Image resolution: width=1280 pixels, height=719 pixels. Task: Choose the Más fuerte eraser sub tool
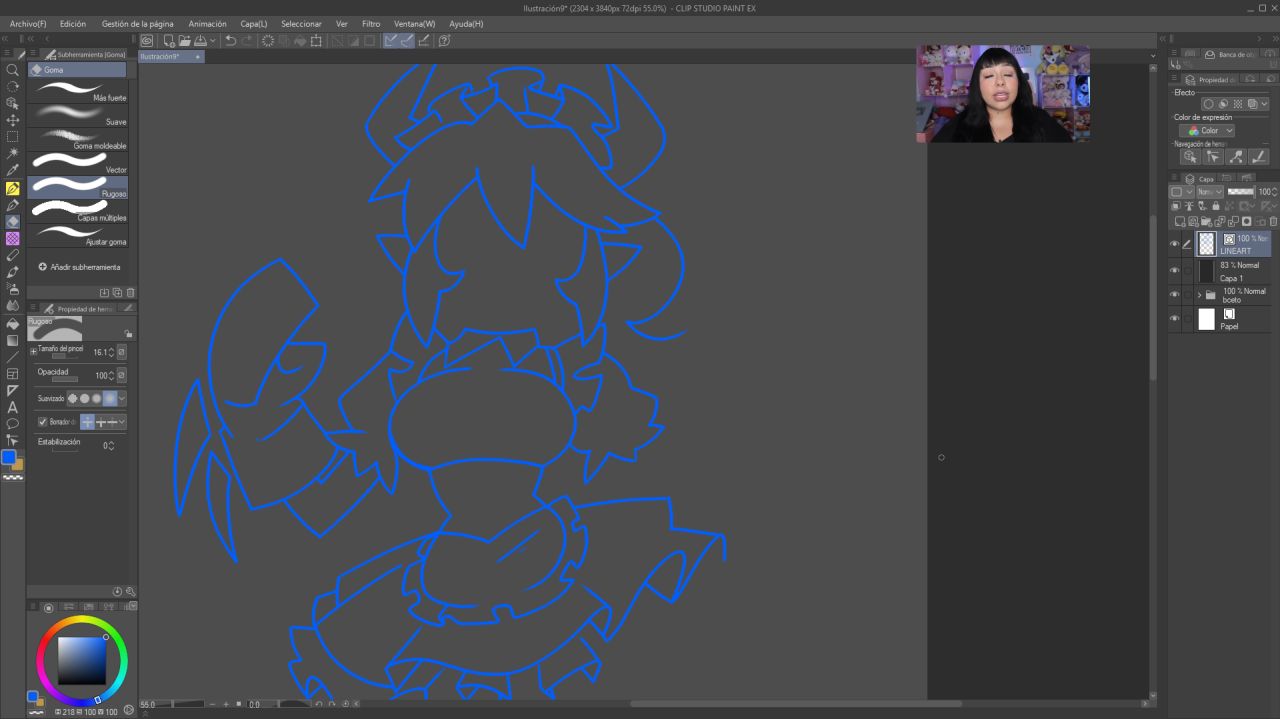pos(78,90)
